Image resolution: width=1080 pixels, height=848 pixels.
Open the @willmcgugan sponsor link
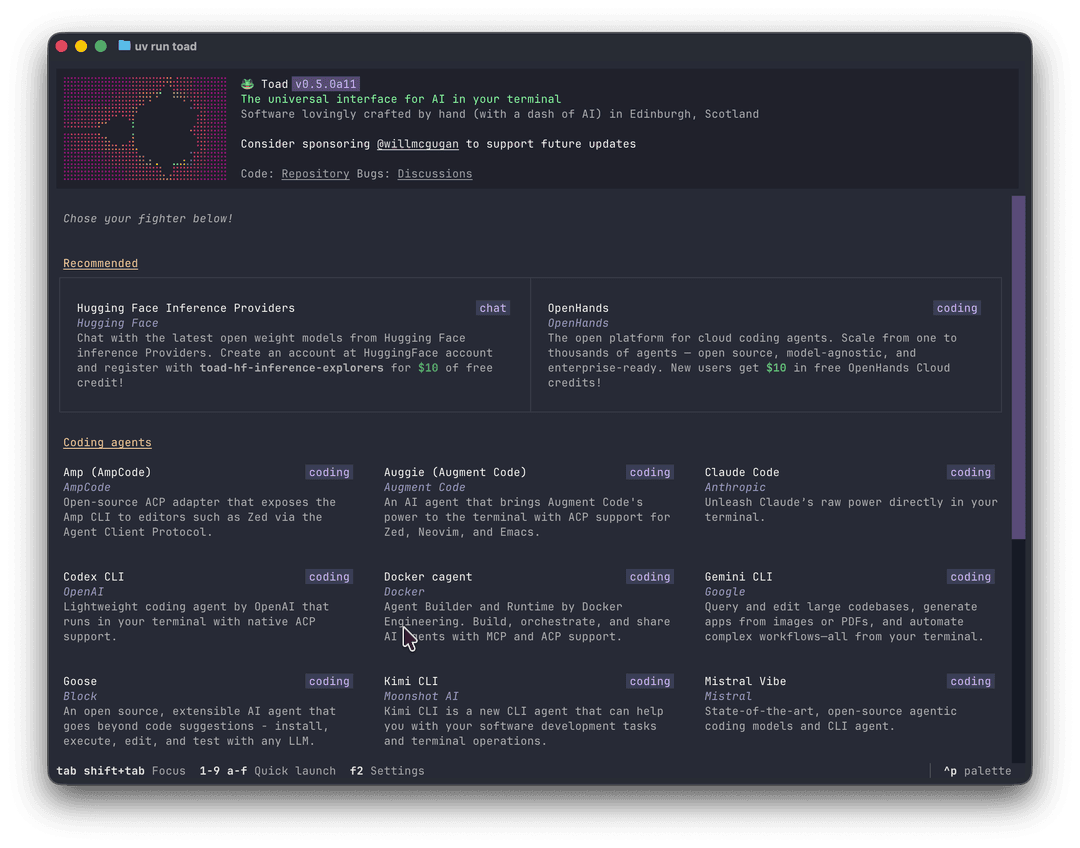(417, 144)
